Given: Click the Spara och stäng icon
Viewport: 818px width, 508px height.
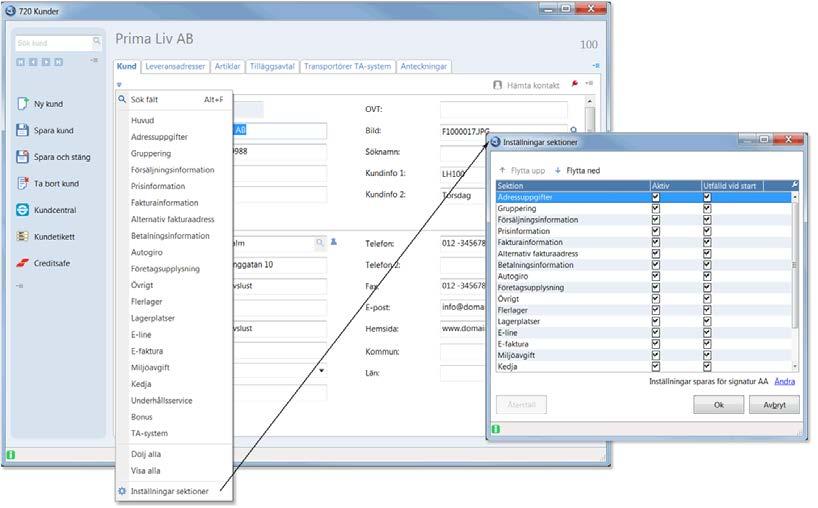Looking at the screenshot, I should tap(22, 156).
